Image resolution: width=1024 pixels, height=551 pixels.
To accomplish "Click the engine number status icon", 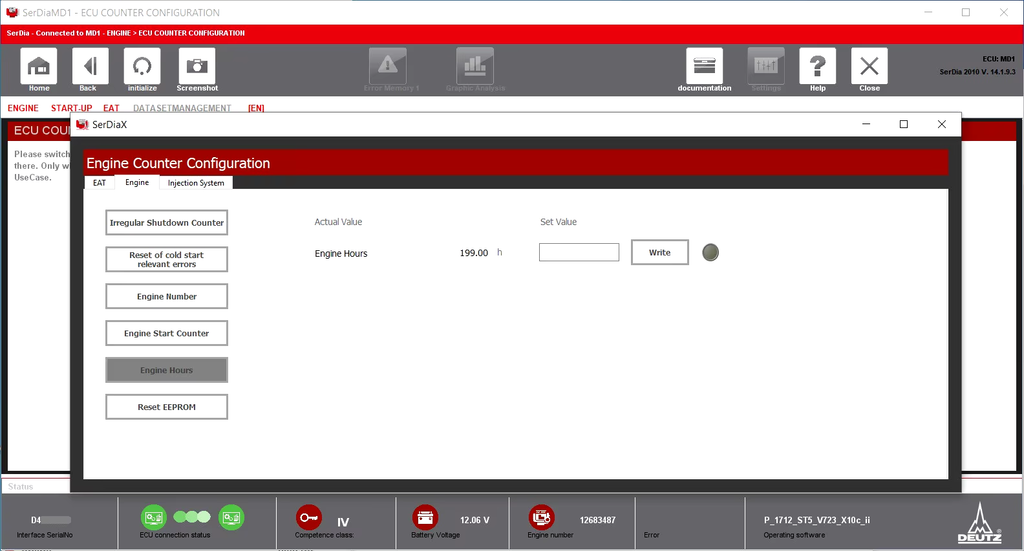I will (x=541, y=517).
